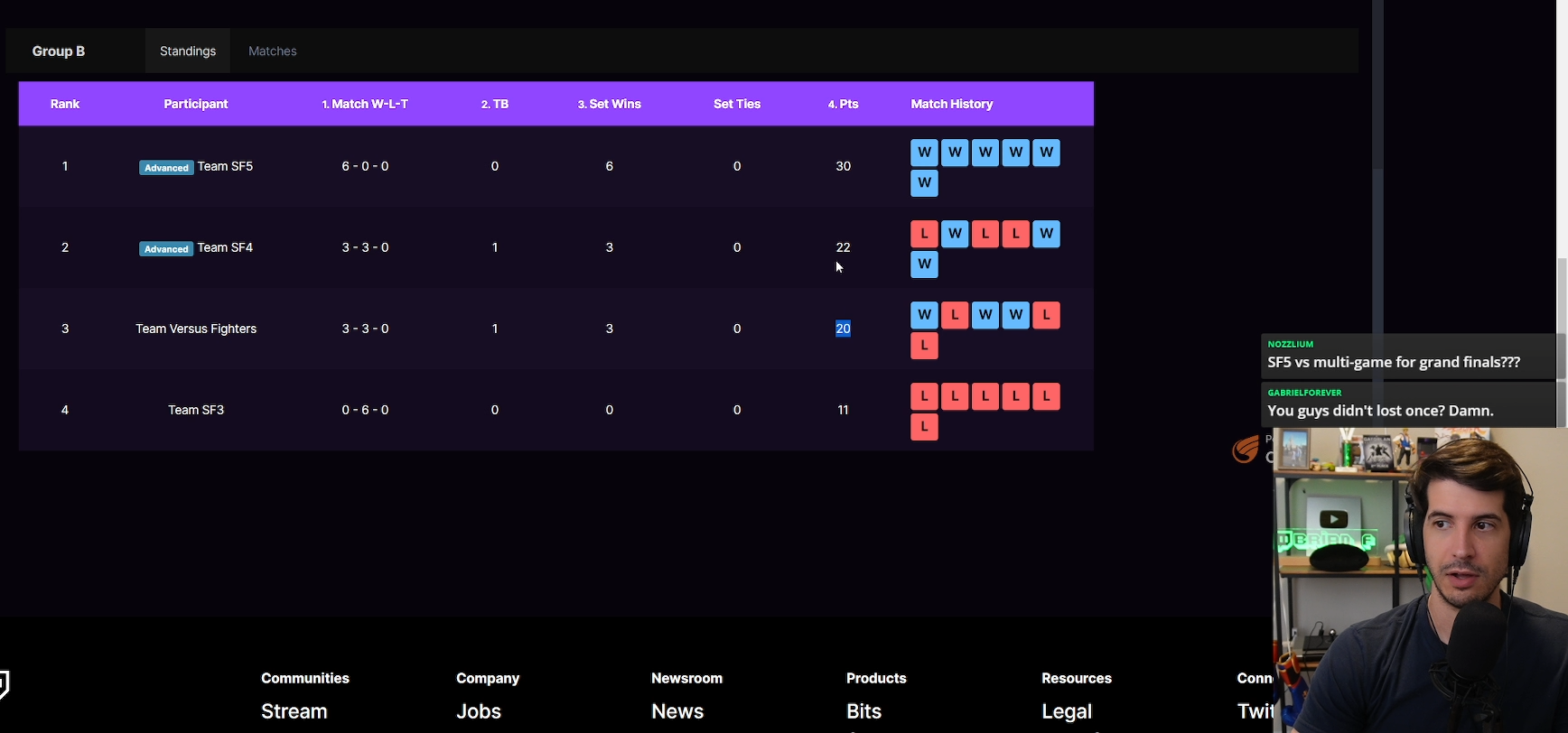The height and width of the screenshot is (733, 1568).
Task: Open the Team SF3 participant name
Action: 196,410
